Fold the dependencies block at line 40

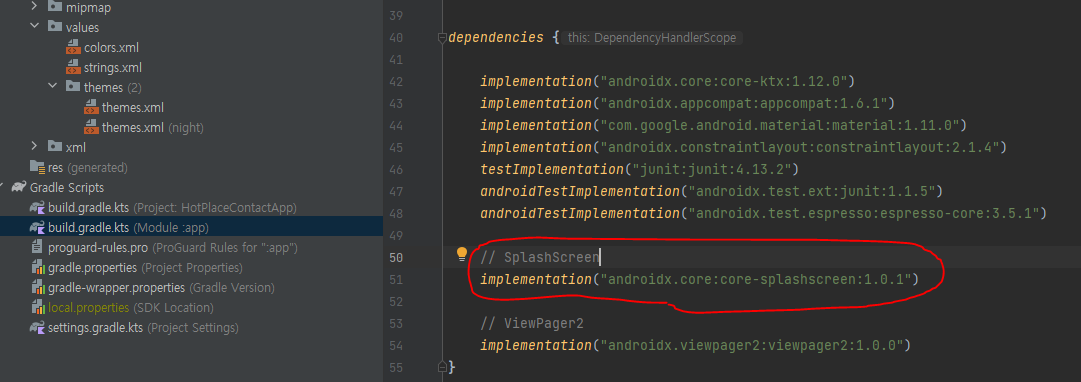[x=442, y=38]
